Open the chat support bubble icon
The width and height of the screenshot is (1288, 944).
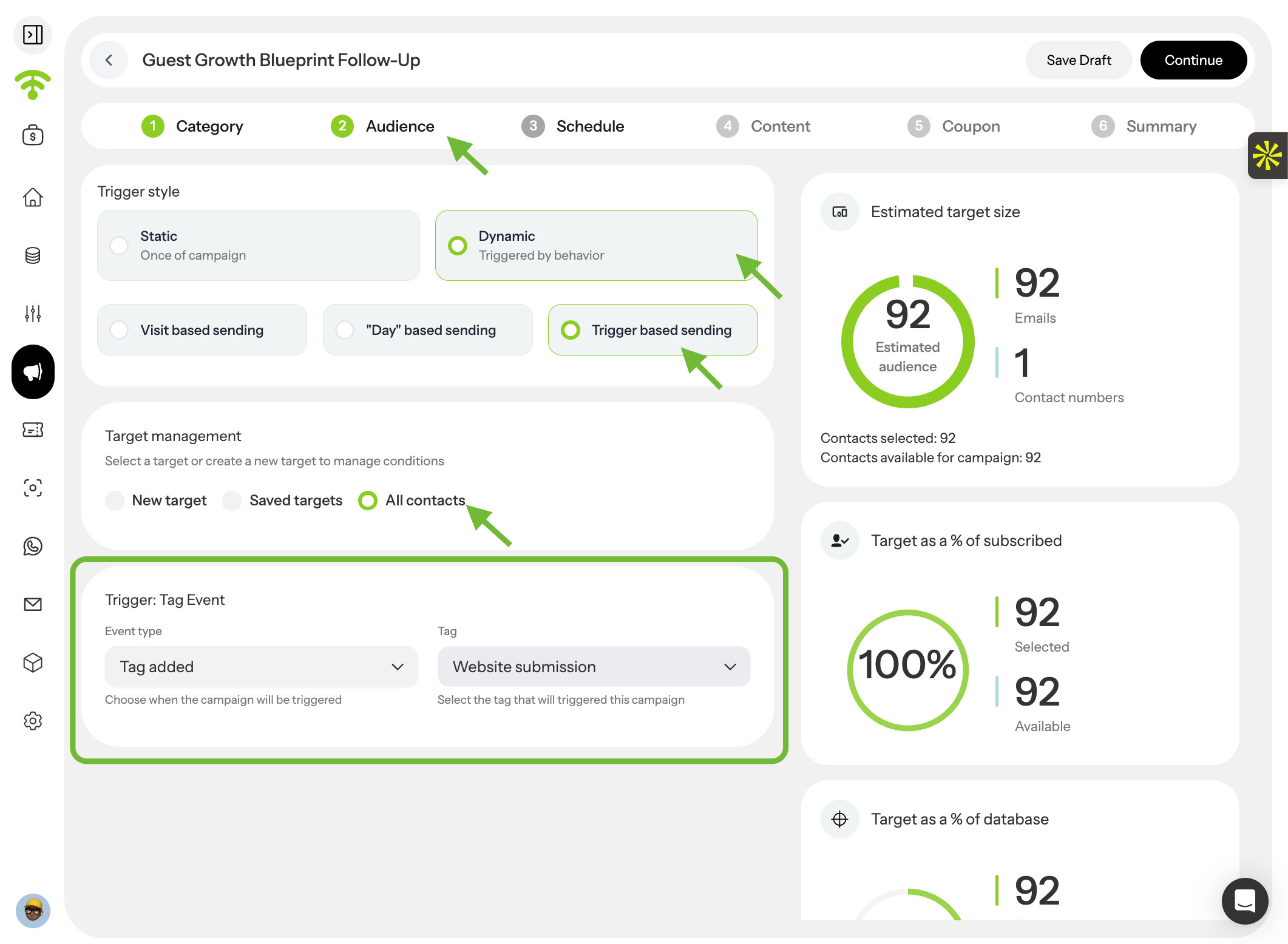click(x=1245, y=901)
